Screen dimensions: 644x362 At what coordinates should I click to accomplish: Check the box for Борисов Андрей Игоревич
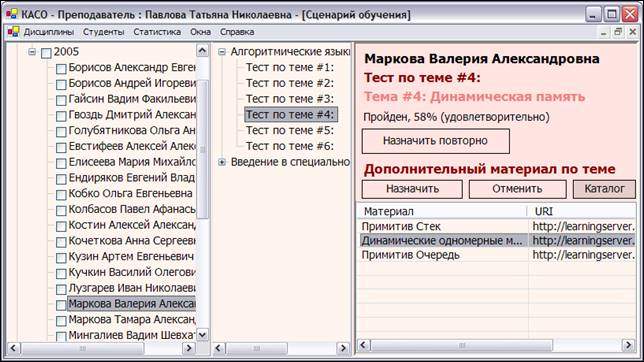[x=61, y=85]
